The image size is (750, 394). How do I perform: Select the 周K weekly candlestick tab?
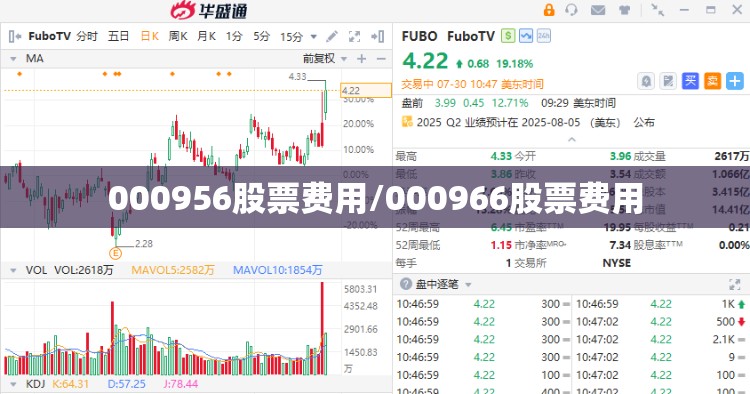[x=178, y=36]
